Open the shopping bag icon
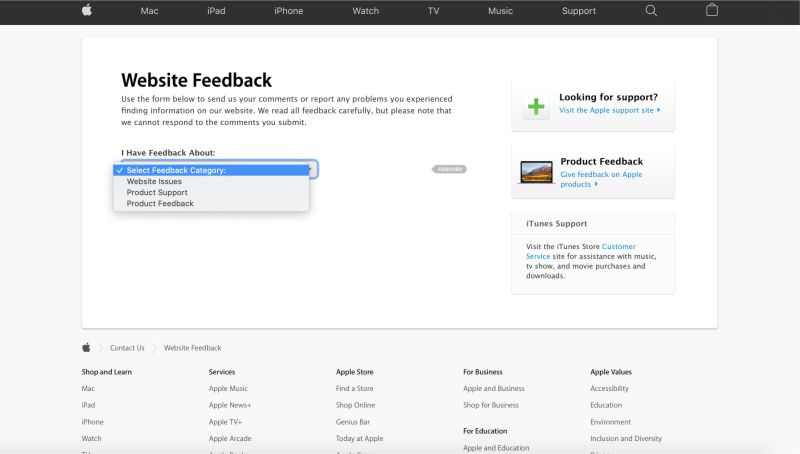The image size is (800, 454). 712,10
